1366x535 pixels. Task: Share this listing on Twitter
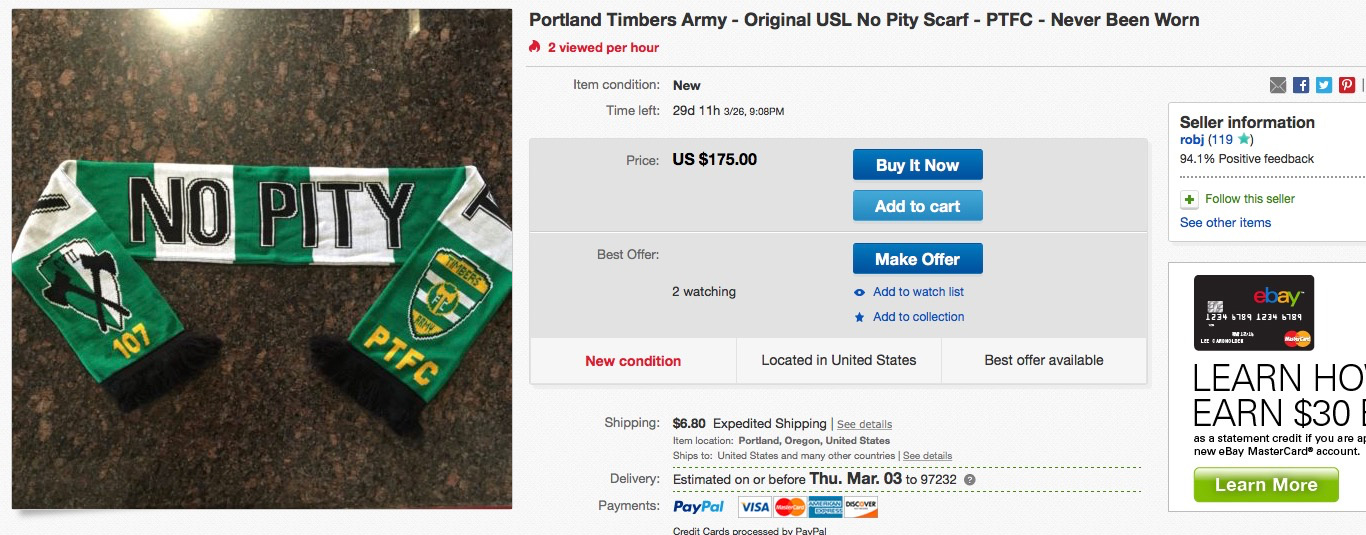[x=1324, y=85]
